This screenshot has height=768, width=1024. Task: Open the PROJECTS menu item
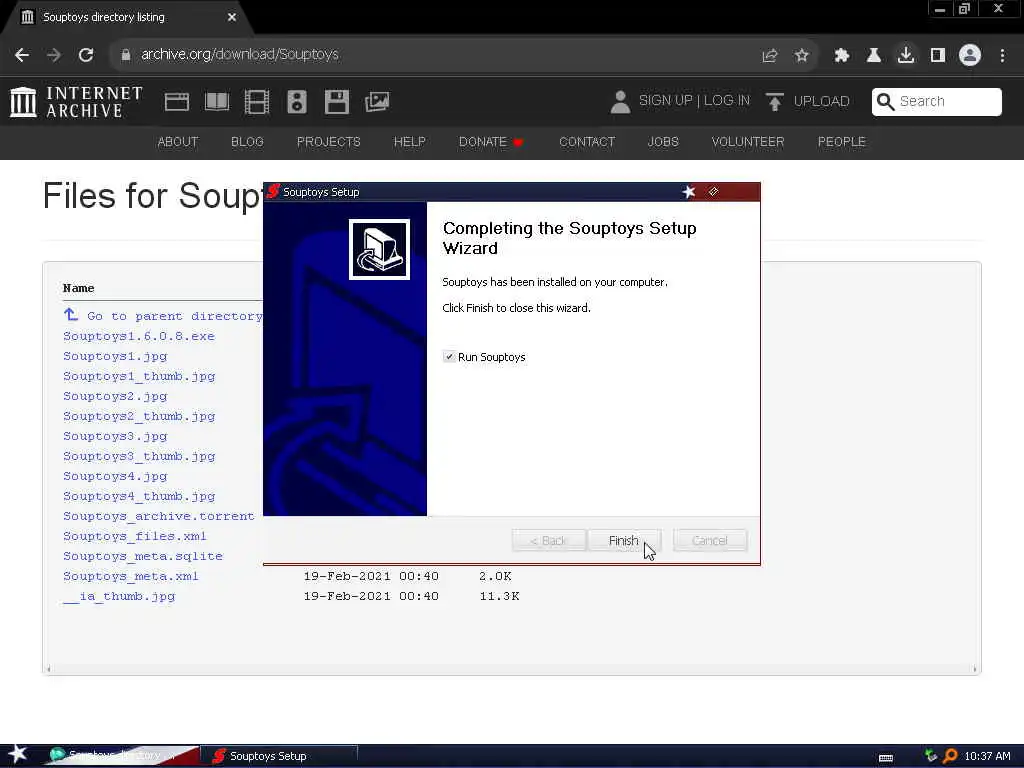(x=328, y=142)
